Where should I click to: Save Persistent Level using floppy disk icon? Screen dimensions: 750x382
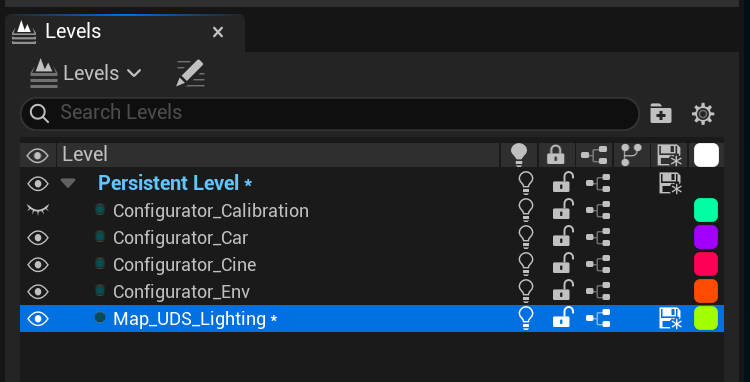coord(670,183)
